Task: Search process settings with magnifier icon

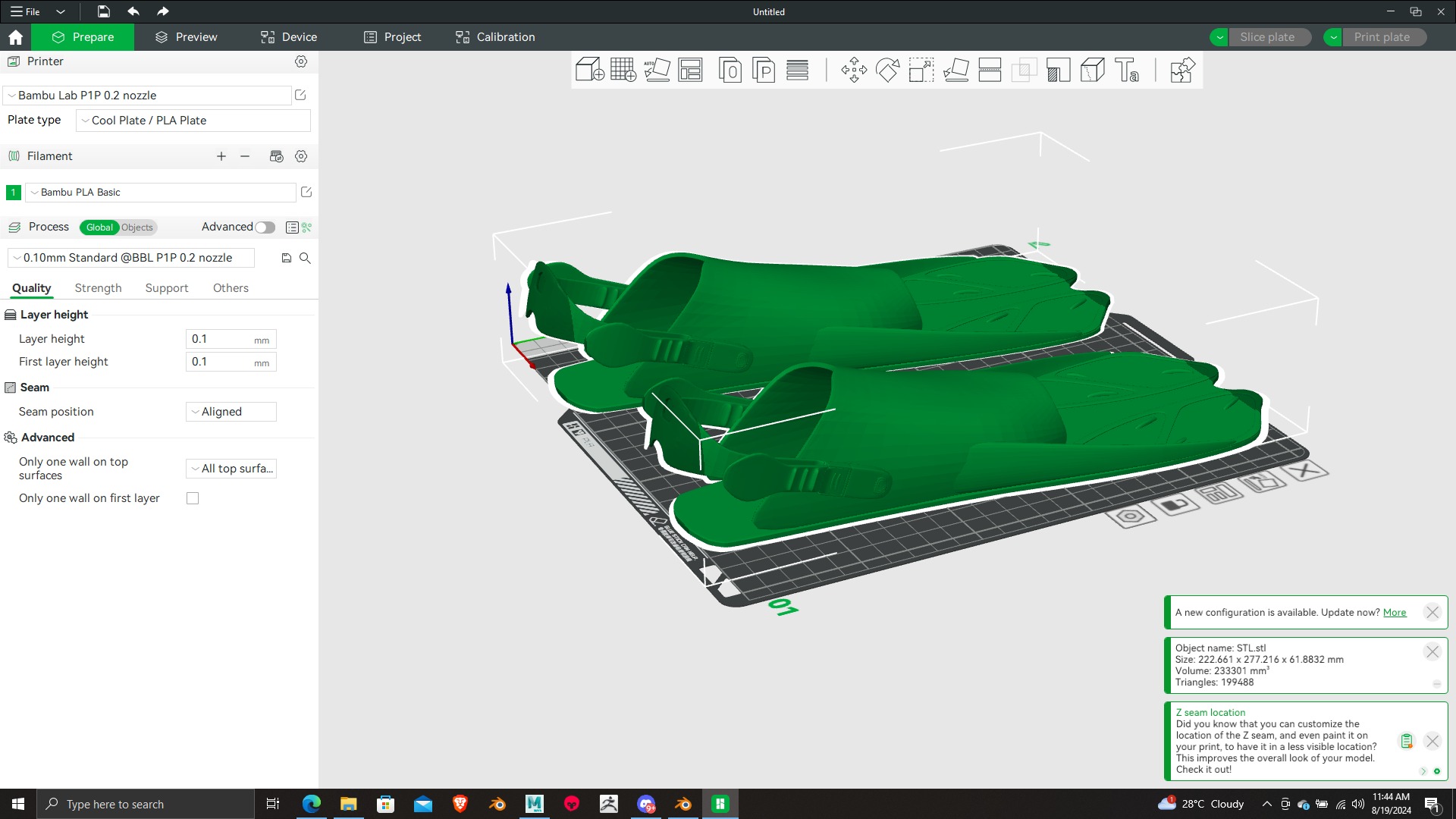Action: 305,258
